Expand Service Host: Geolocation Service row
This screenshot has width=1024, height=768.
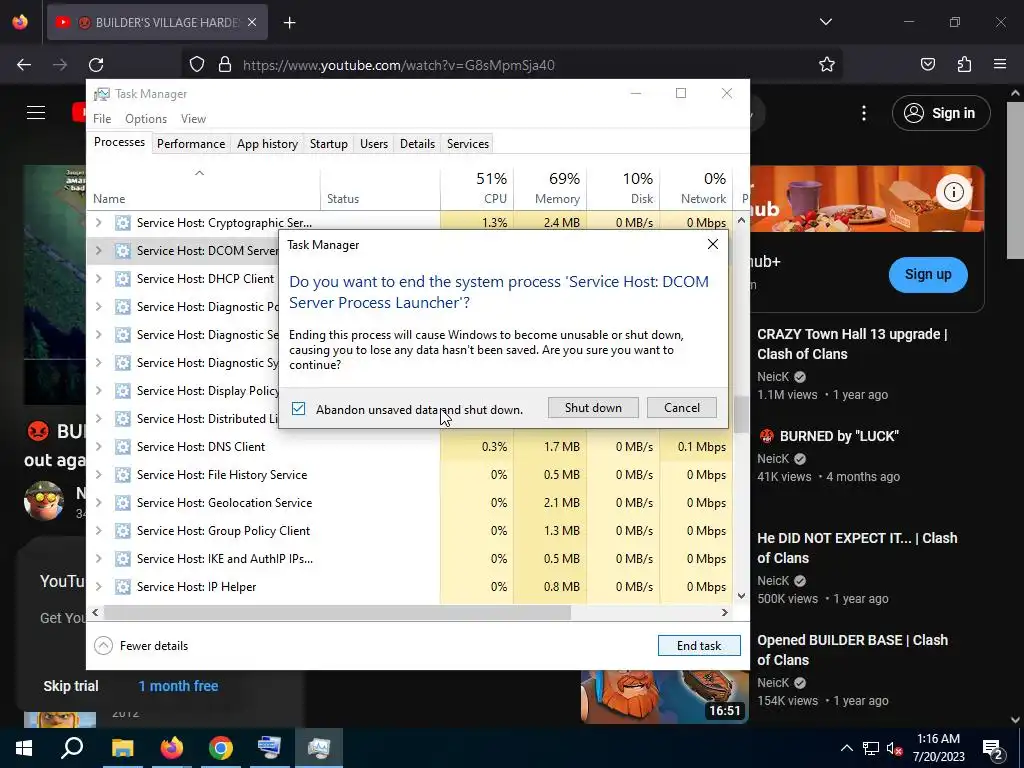click(x=99, y=503)
